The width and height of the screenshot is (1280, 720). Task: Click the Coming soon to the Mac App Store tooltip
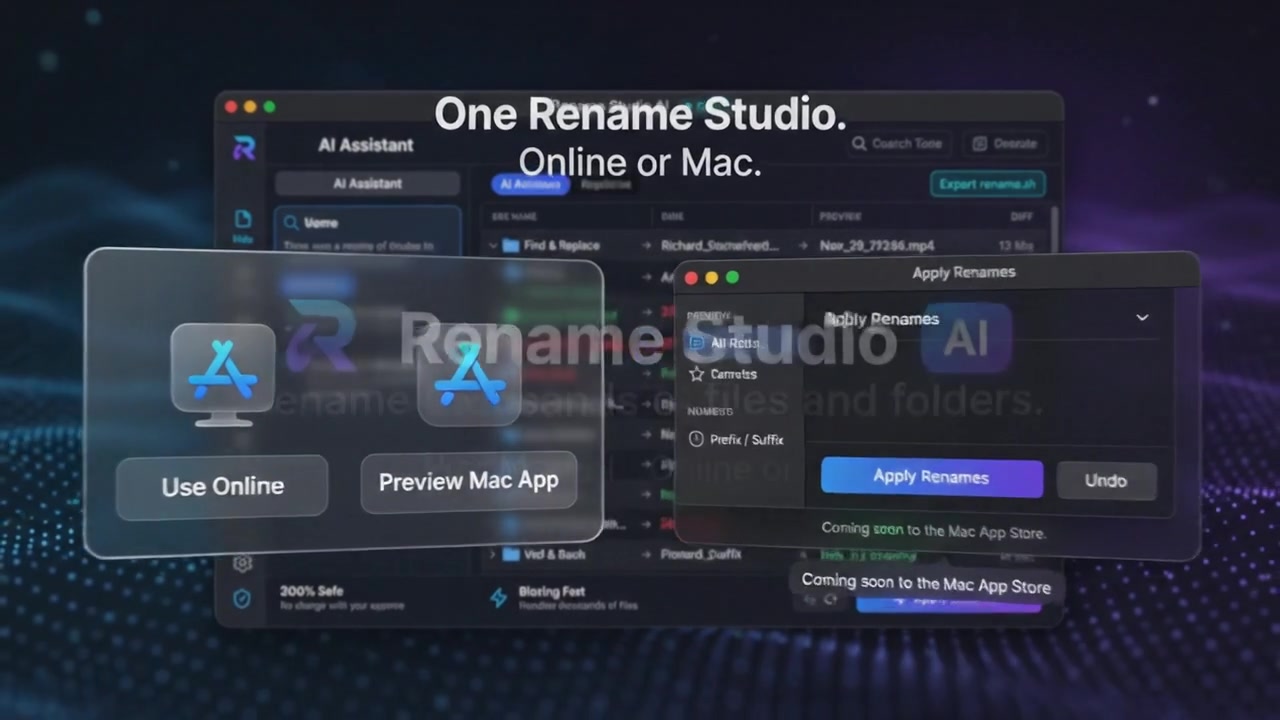click(926, 585)
